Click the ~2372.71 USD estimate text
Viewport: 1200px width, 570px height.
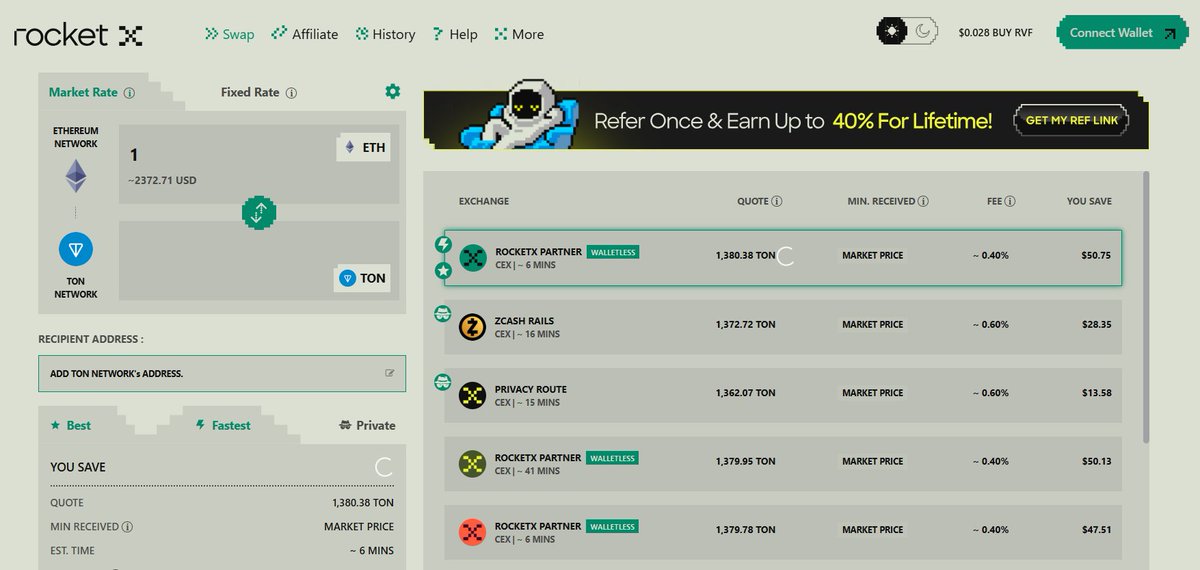click(x=162, y=181)
